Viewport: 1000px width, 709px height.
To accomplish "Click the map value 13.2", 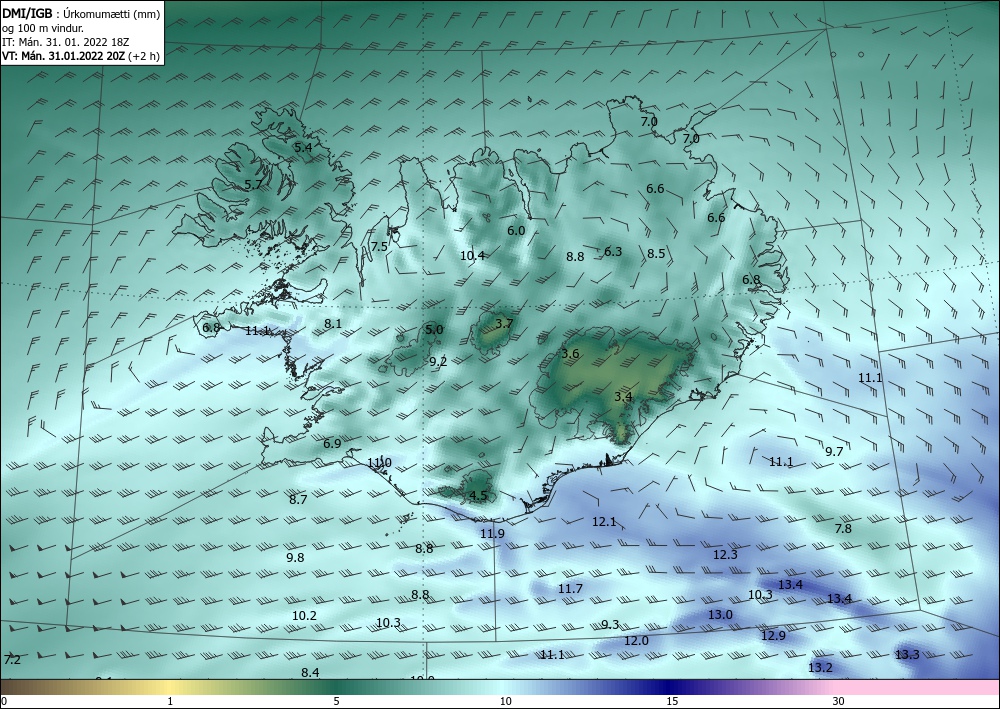I will pyautogui.click(x=820, y=668).
